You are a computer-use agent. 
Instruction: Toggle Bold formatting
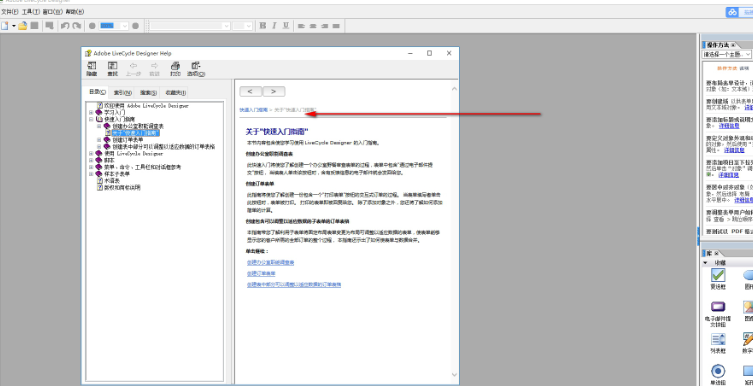point(263,26)
